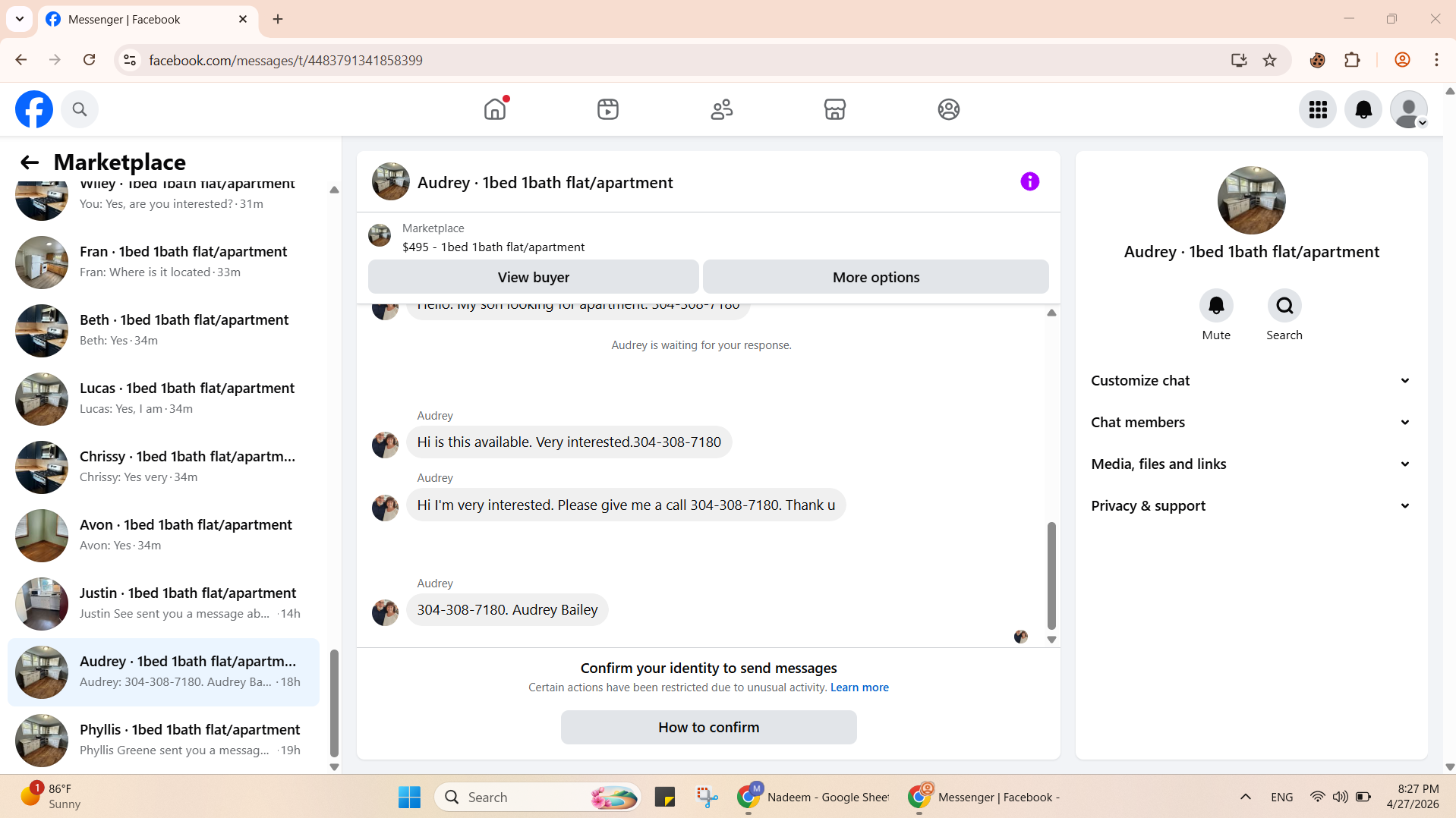Open Avon conversation in chat list

click(163, 535)
